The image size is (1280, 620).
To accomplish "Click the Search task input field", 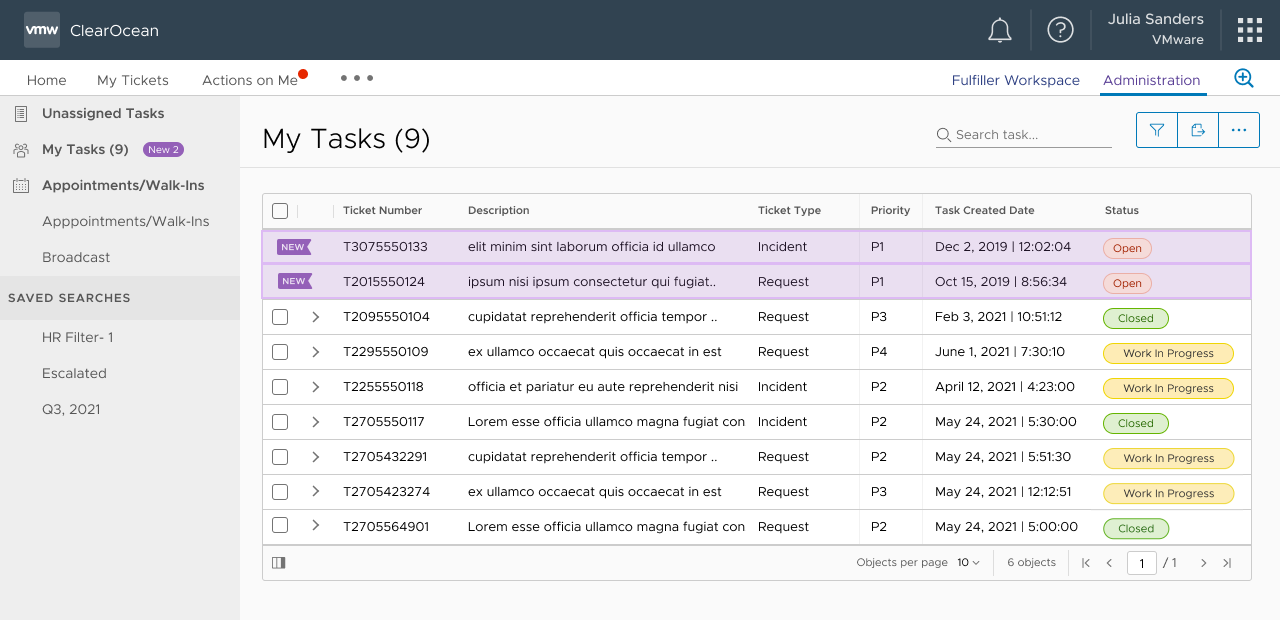I will (x=1032, y=134).
